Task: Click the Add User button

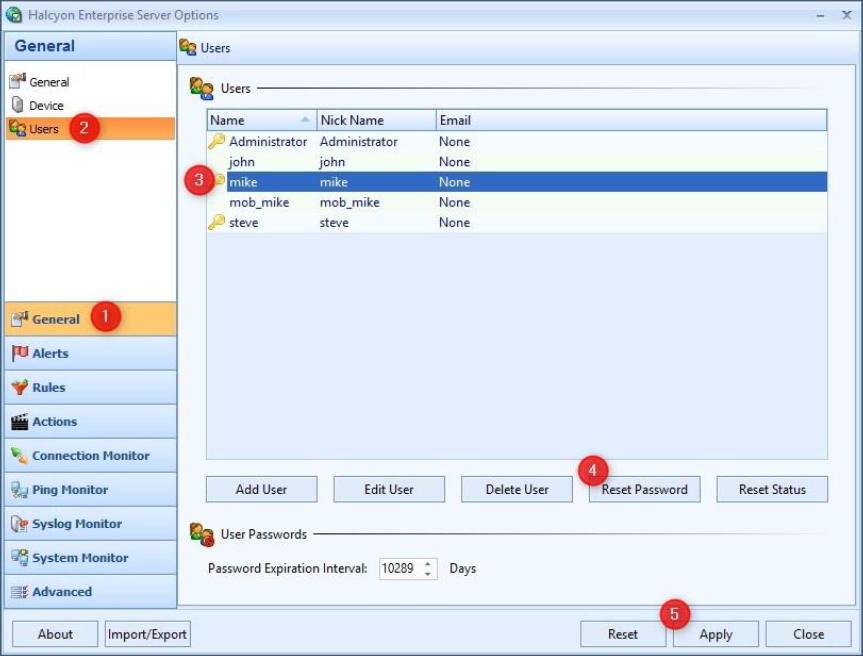Action: click(x=261, y=489)
